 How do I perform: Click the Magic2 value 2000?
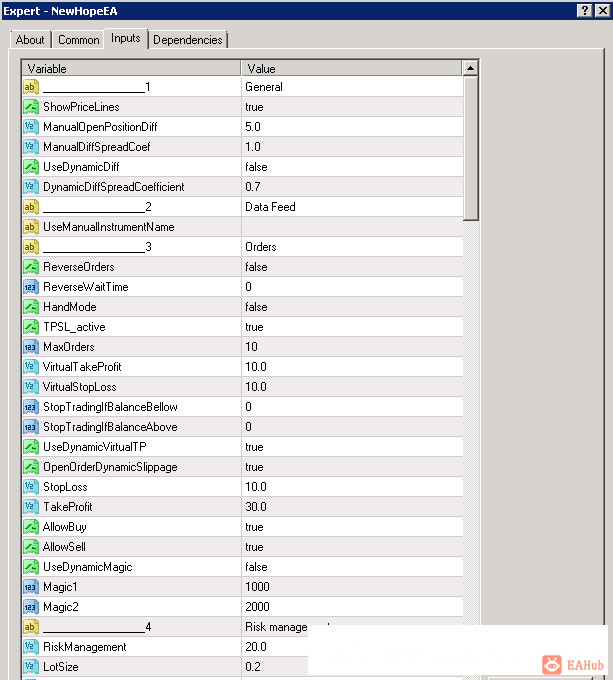(258, 607)
